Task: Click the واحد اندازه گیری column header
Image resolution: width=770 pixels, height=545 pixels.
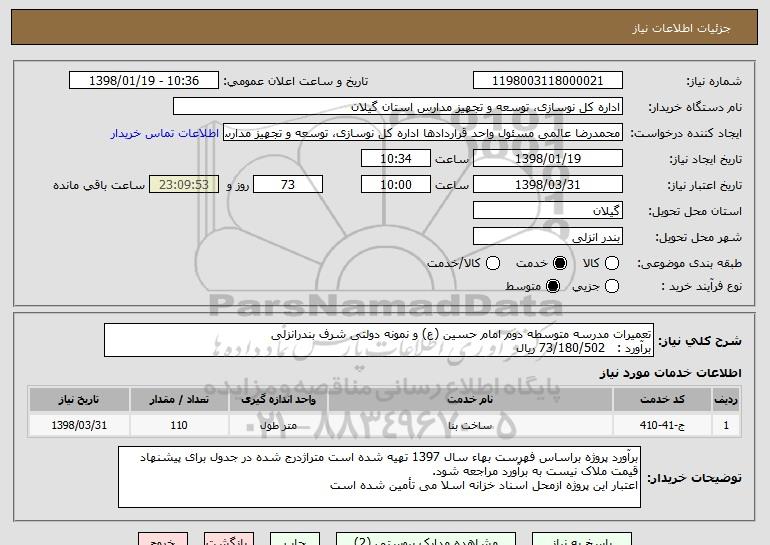Action: pyautogui.click(x=278, y=400)
